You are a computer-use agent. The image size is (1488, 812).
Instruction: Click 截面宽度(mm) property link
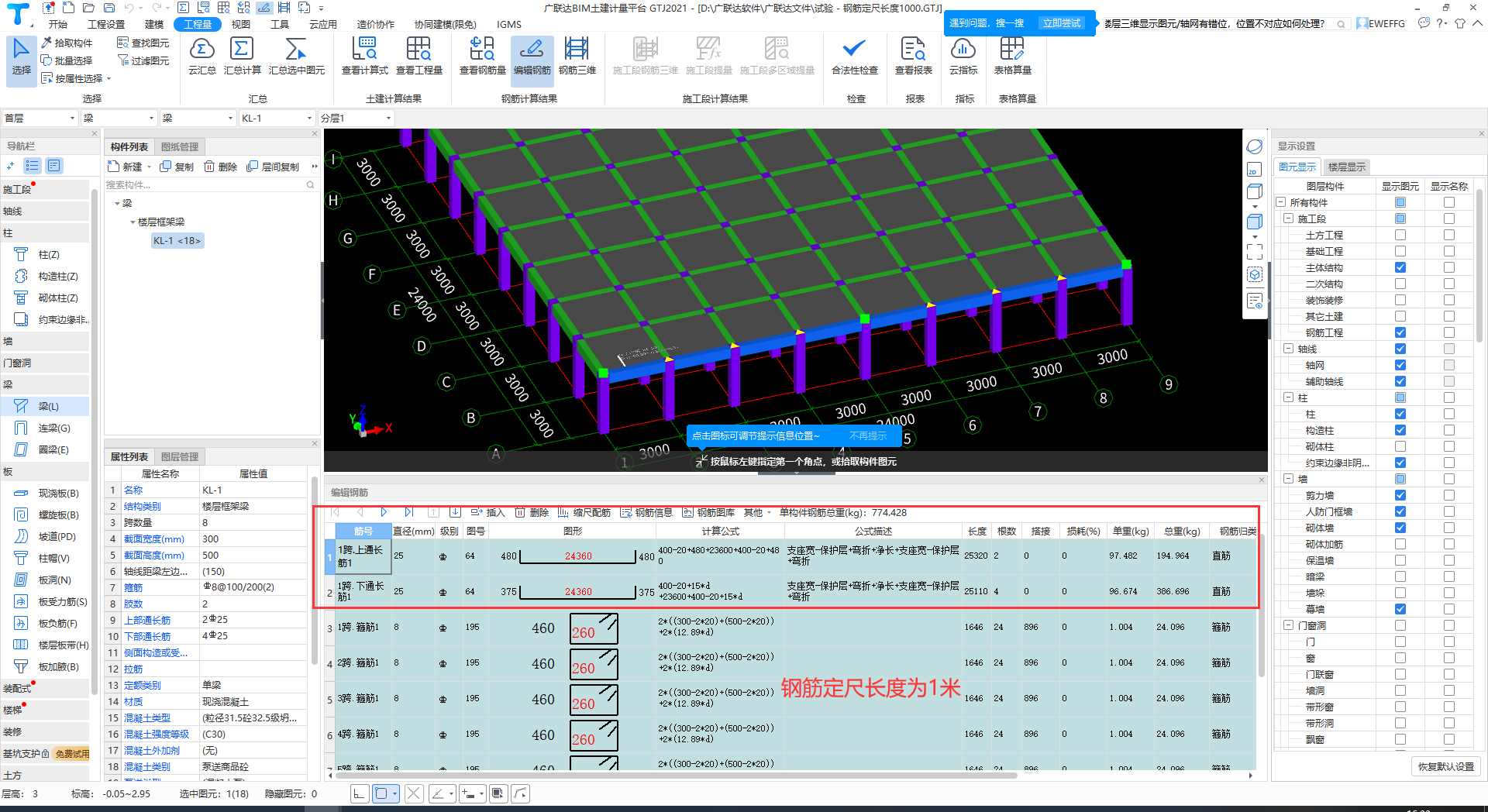(x=154, y=539)
